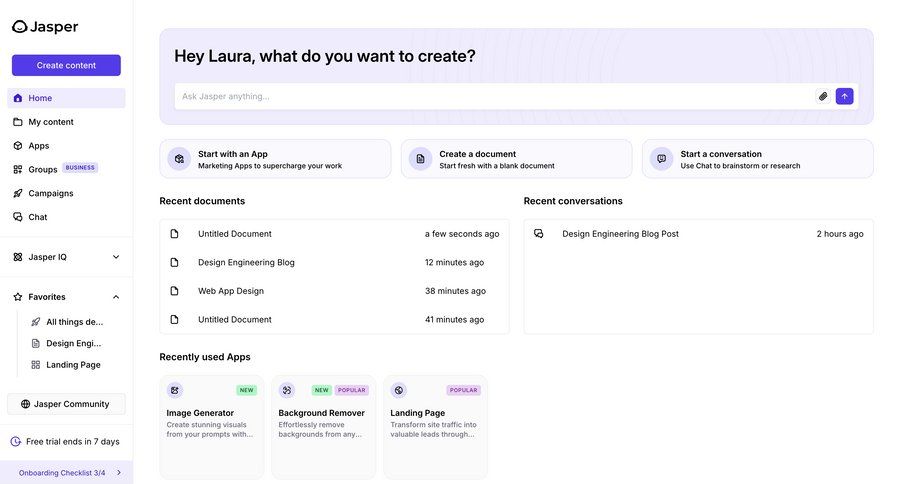
Task: Open My content in sidebar
Action: pos(66,122)
